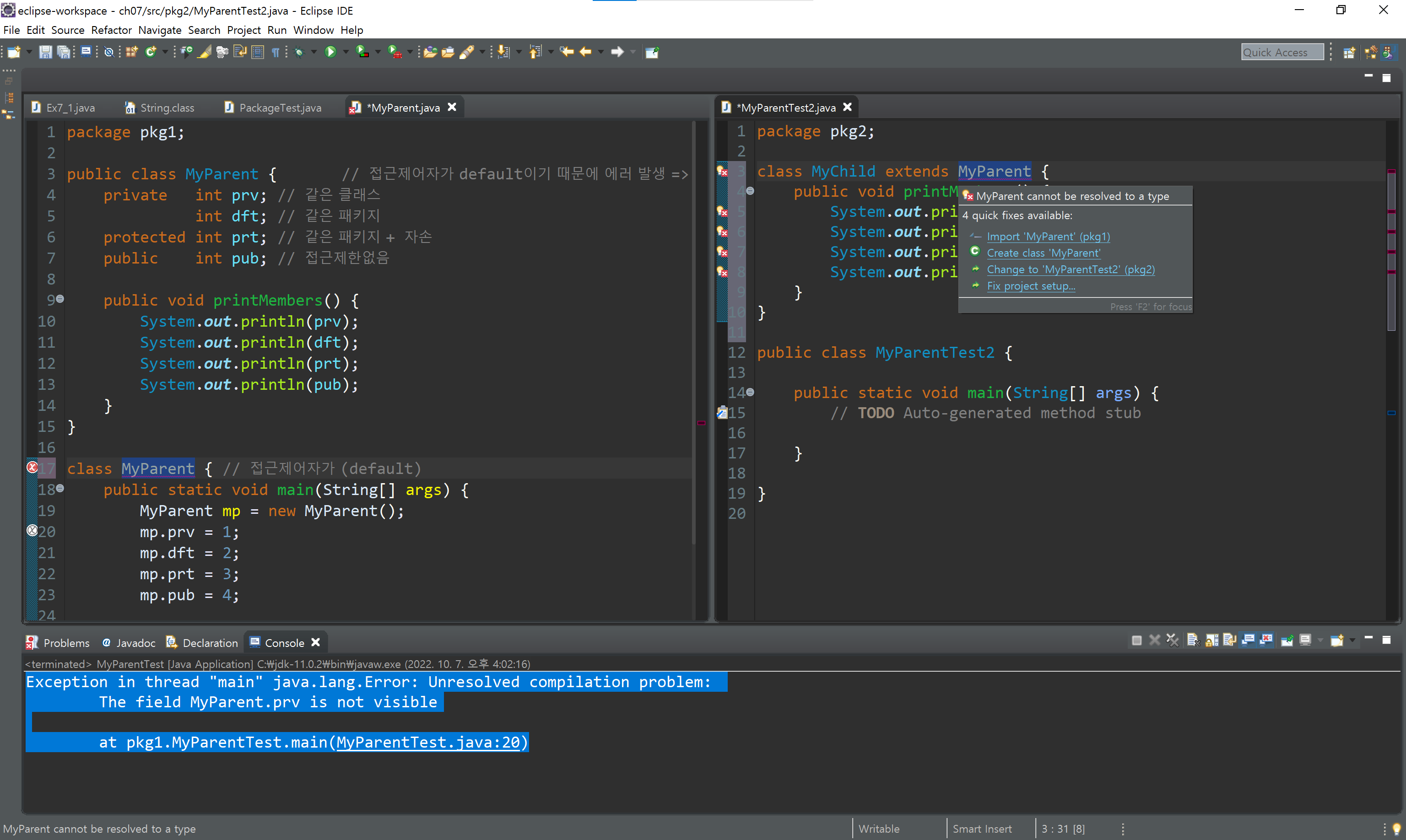Viewport: 1406px width, 840px height.
Task: Click the green Run button icon
Action: 331,52
